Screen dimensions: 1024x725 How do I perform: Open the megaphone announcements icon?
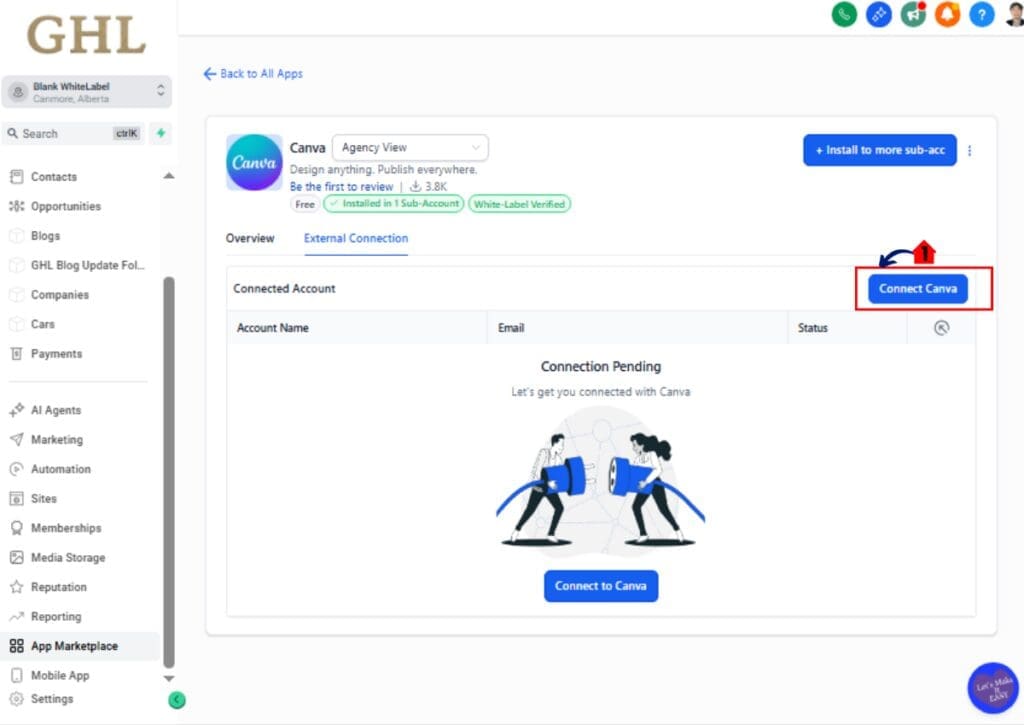click(913, 15)
